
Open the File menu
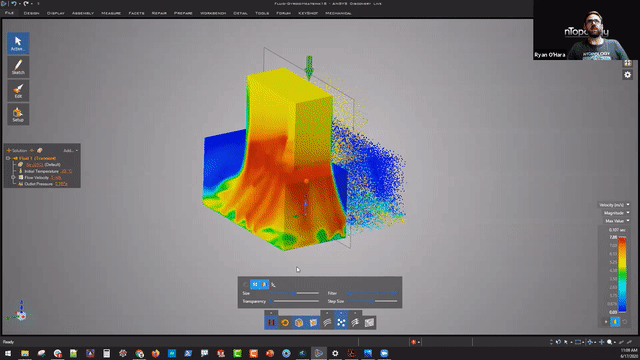[x=9, y=13]
